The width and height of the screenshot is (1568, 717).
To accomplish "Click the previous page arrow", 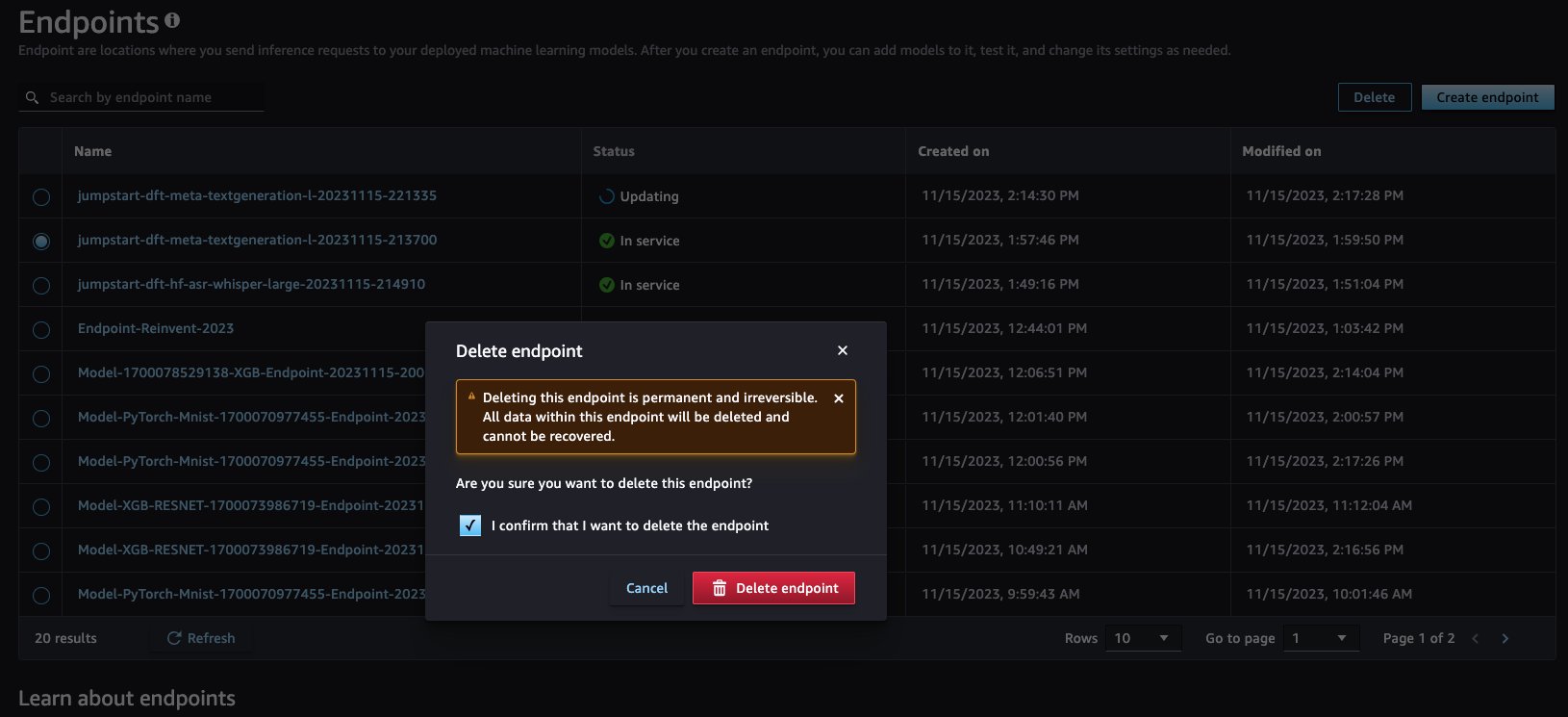I will [x=1476, y=638].
